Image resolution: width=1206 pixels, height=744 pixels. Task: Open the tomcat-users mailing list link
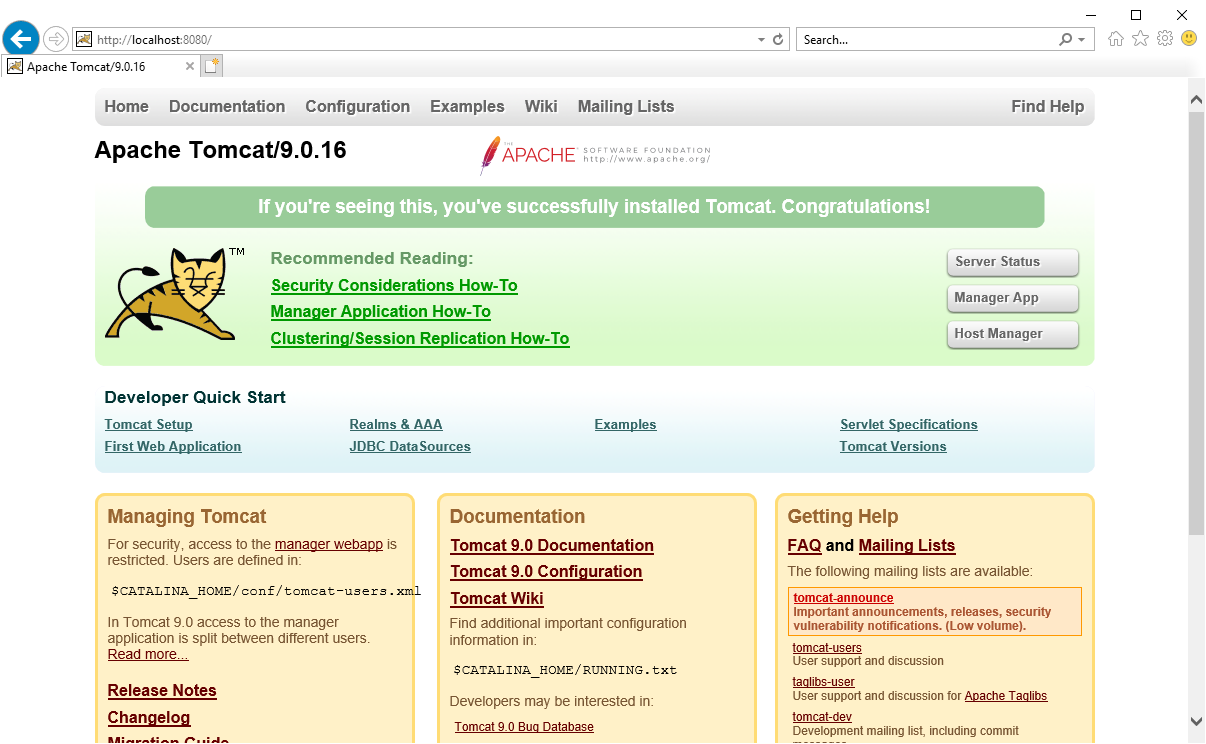pos(827,648)
